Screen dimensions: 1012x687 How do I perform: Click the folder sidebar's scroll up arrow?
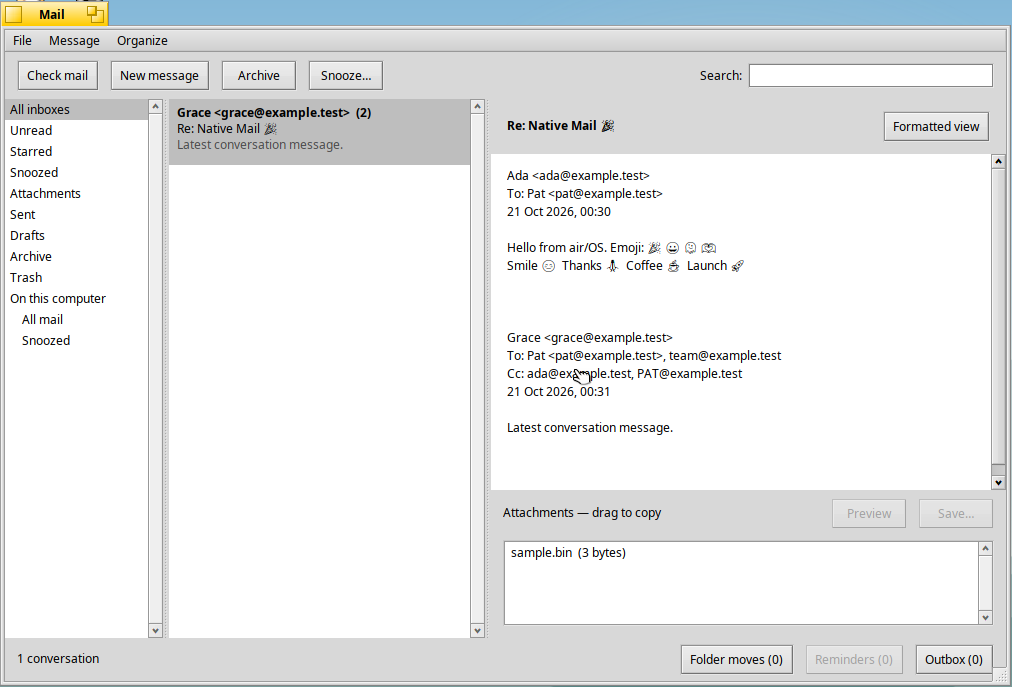(156, 107)
